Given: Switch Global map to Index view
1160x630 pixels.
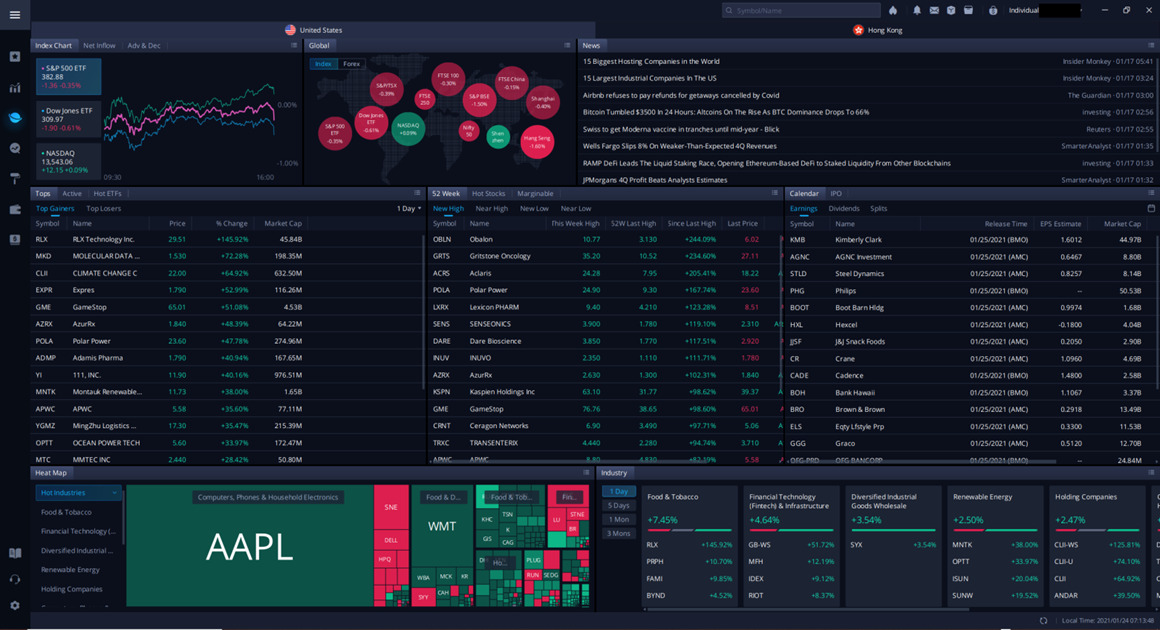Looking at the screenshot, I should (x=323, y=64).
